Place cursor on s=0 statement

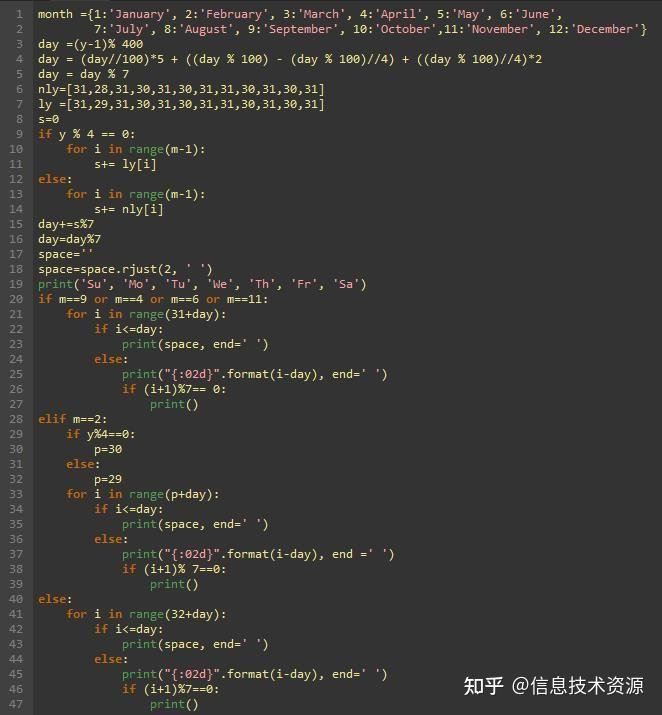pyautogui.click(x=48, y=119)
